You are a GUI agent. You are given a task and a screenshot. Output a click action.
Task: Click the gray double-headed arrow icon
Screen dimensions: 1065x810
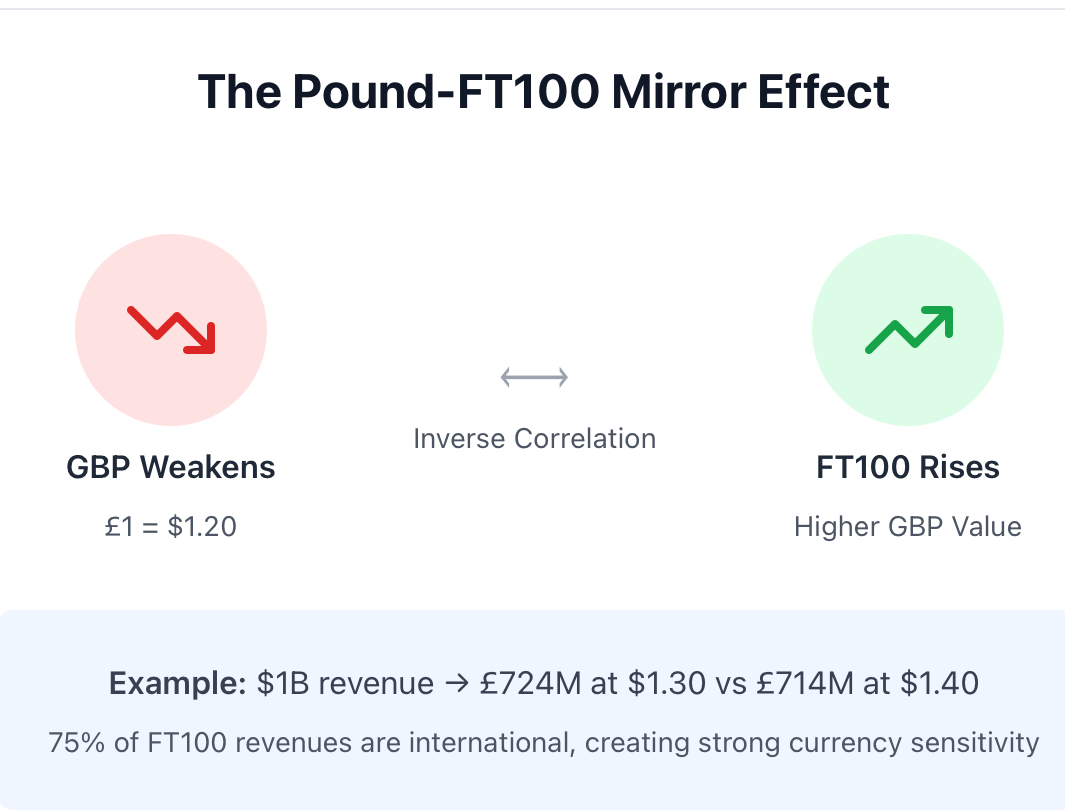pos(535,377)
